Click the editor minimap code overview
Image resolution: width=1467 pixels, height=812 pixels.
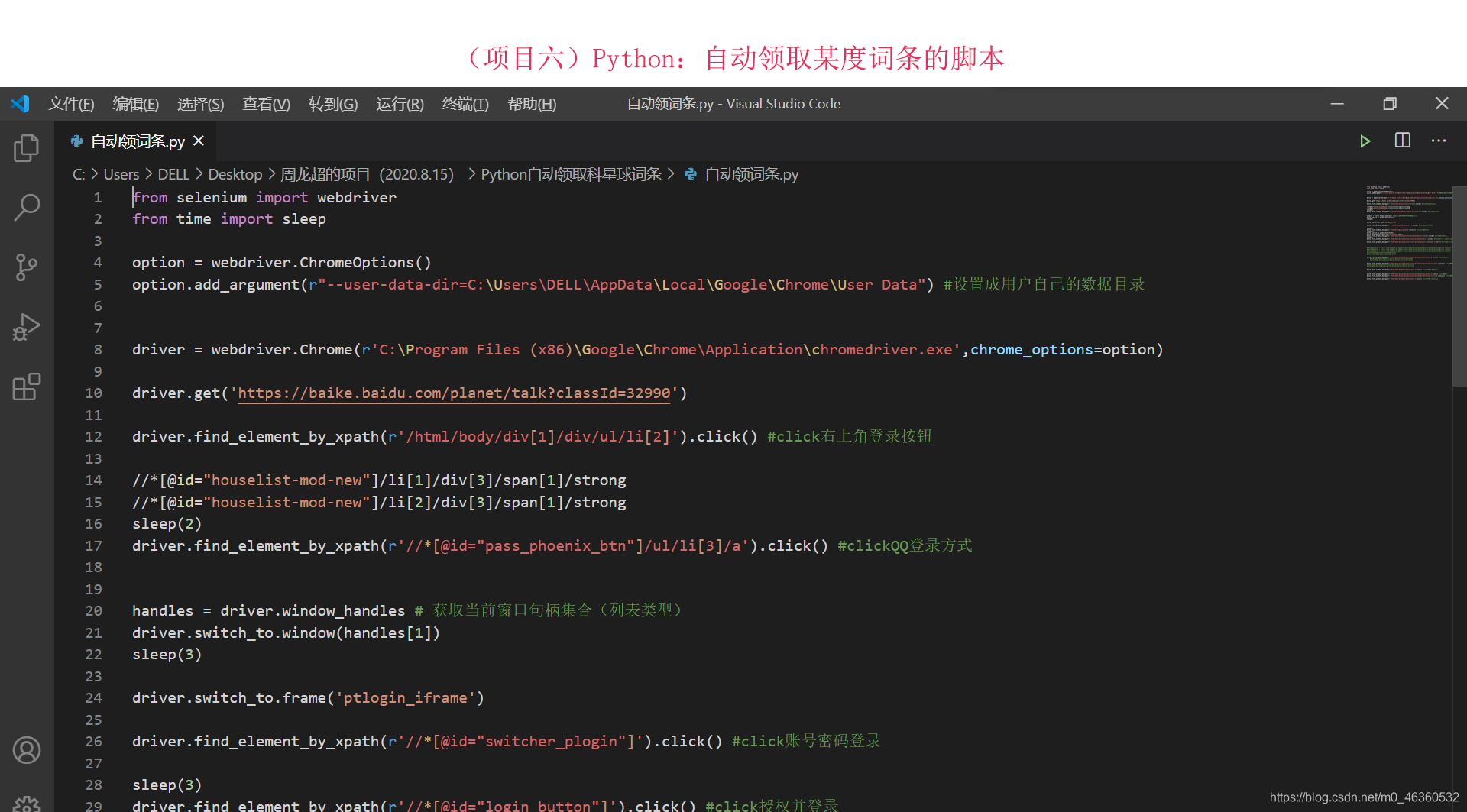click(x=1408, y=233)
